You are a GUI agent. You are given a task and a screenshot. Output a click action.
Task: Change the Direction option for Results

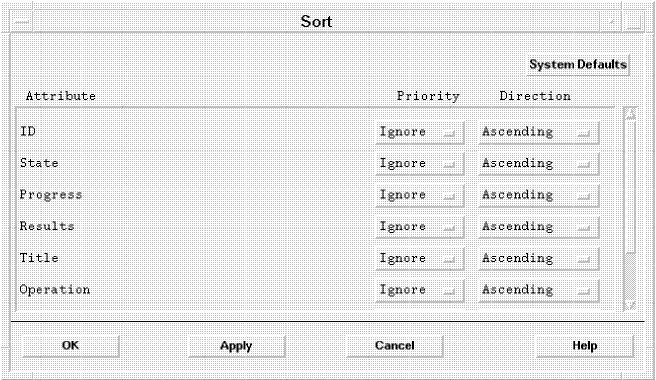(x=539, y=227)
